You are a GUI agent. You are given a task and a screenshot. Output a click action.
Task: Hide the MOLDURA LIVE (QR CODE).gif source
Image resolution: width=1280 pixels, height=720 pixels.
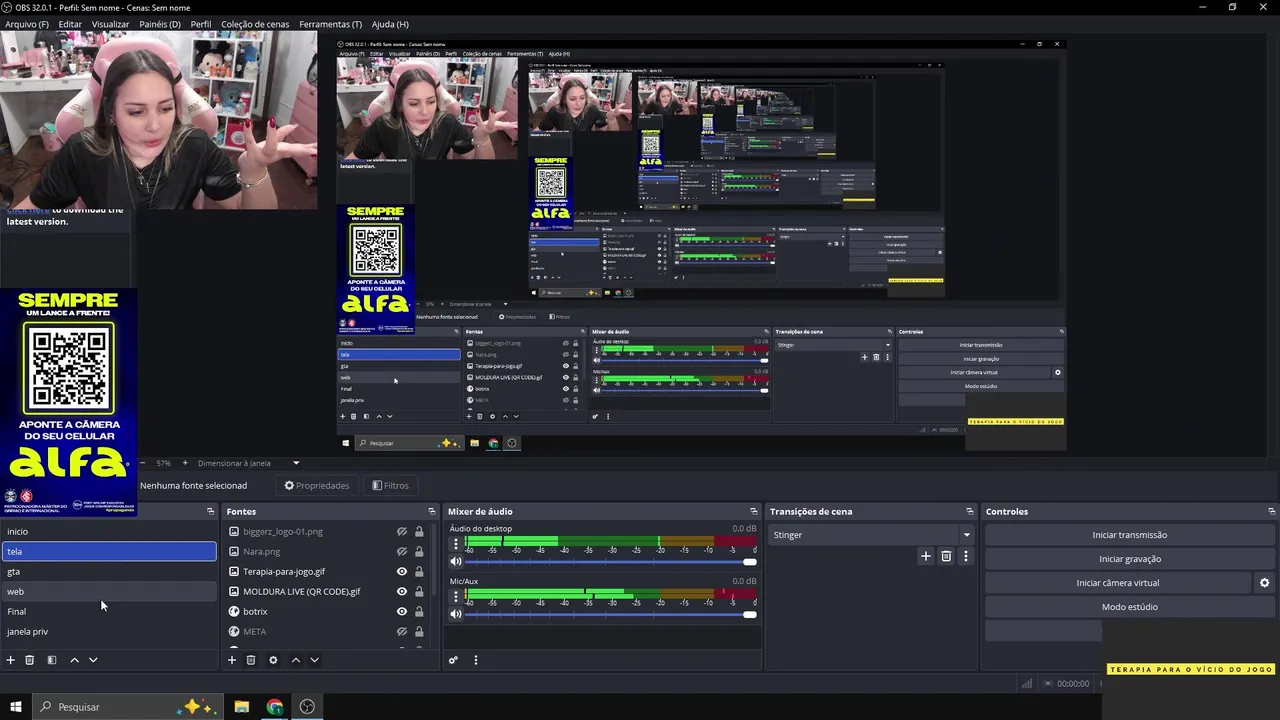point(402,592)
